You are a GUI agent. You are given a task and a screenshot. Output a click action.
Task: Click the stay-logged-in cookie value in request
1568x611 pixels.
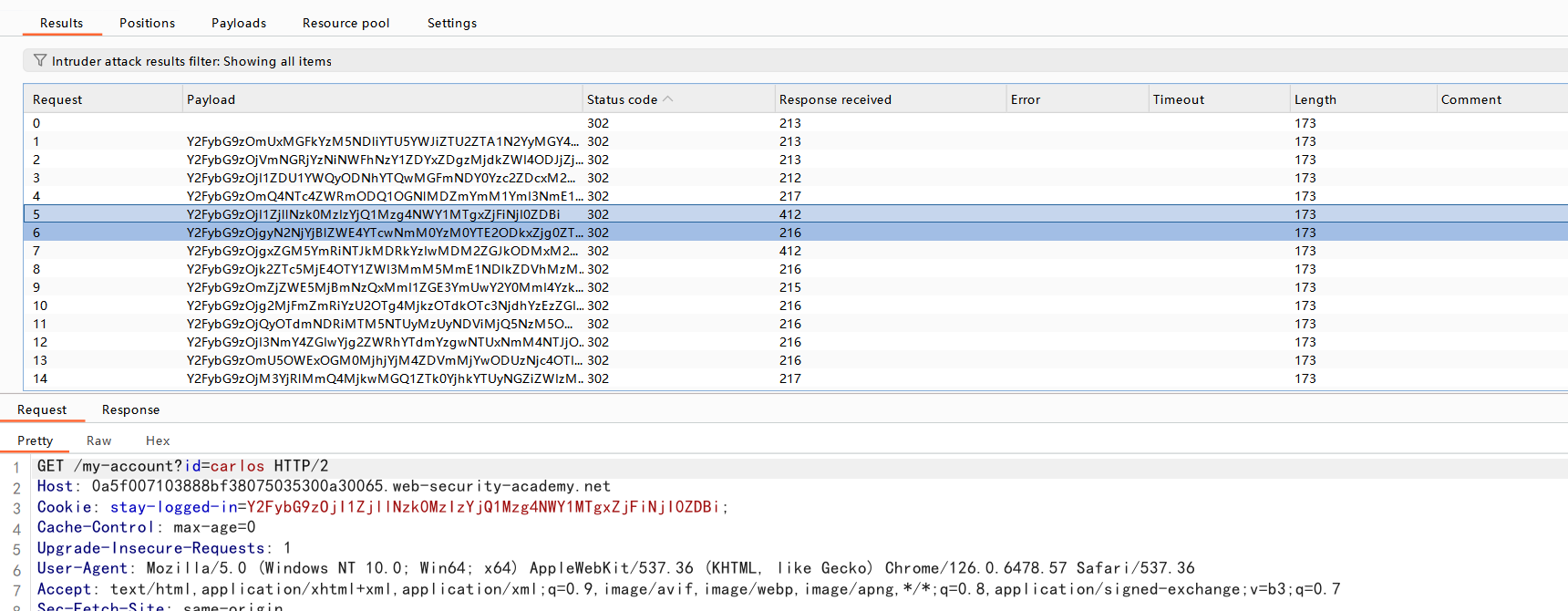coord(482,507)
